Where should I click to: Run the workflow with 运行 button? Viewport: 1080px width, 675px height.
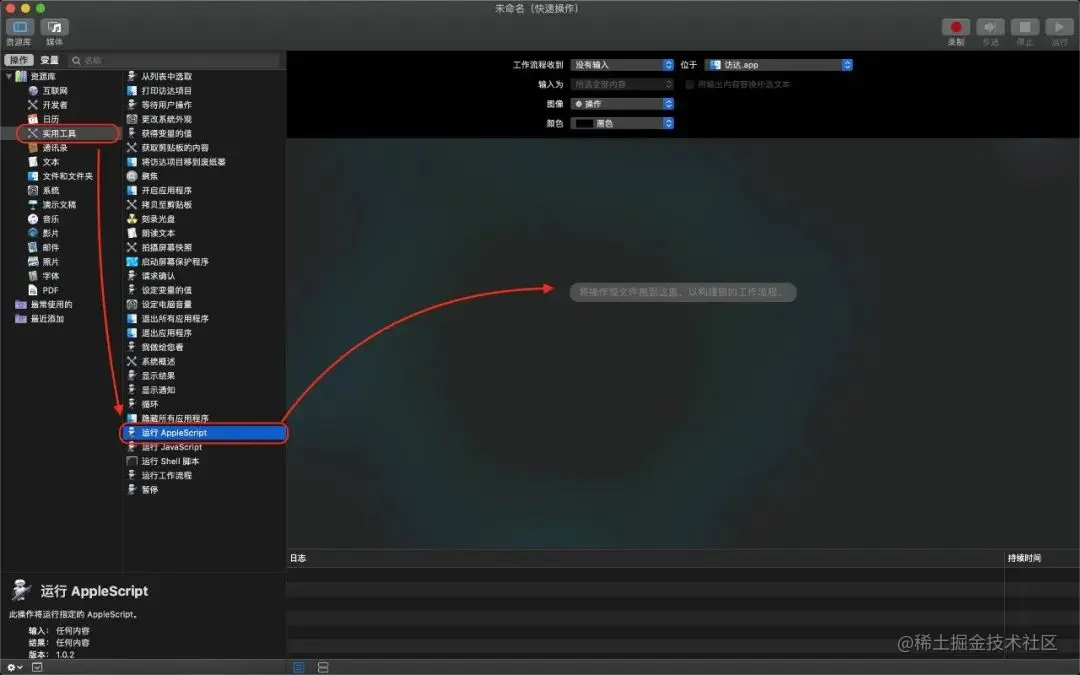1059,27
